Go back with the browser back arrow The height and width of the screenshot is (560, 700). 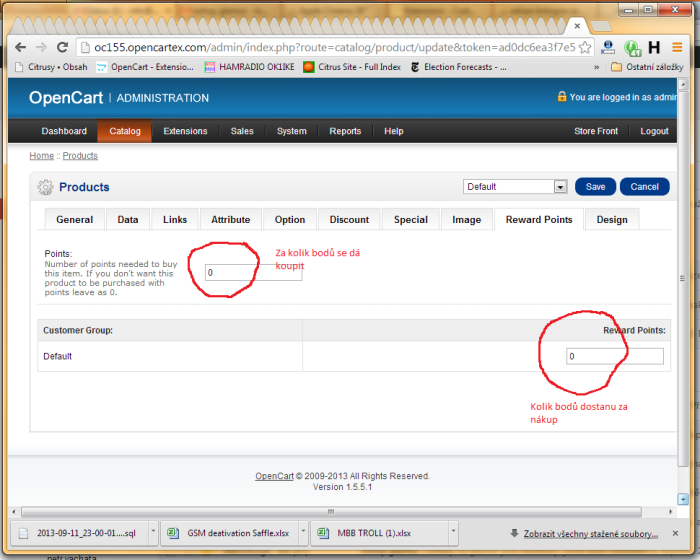[x=21, y=47]
